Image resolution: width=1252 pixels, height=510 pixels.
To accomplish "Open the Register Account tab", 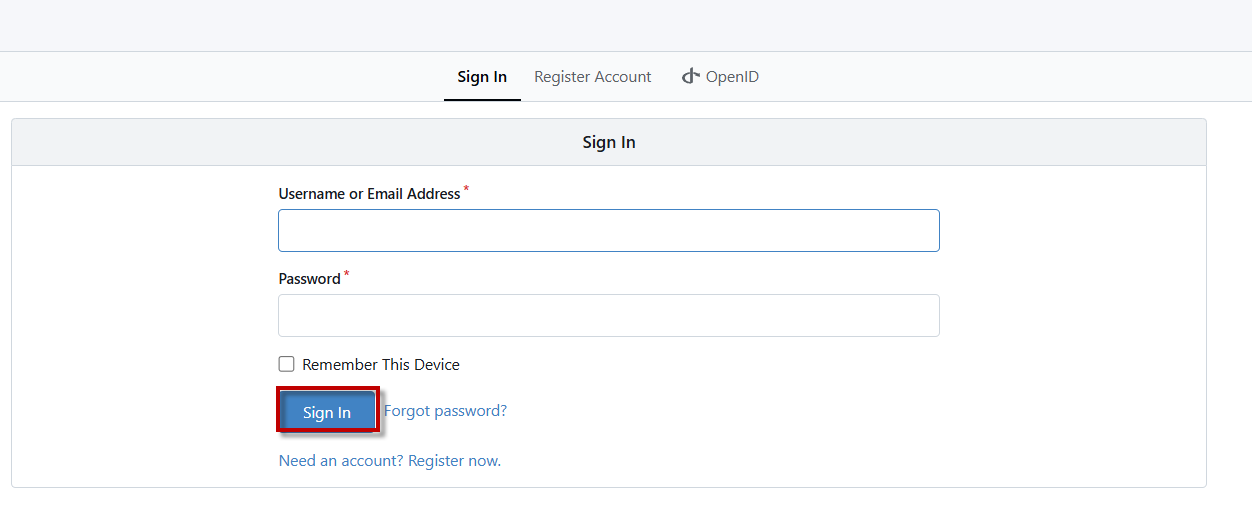I will pos(592,77).
